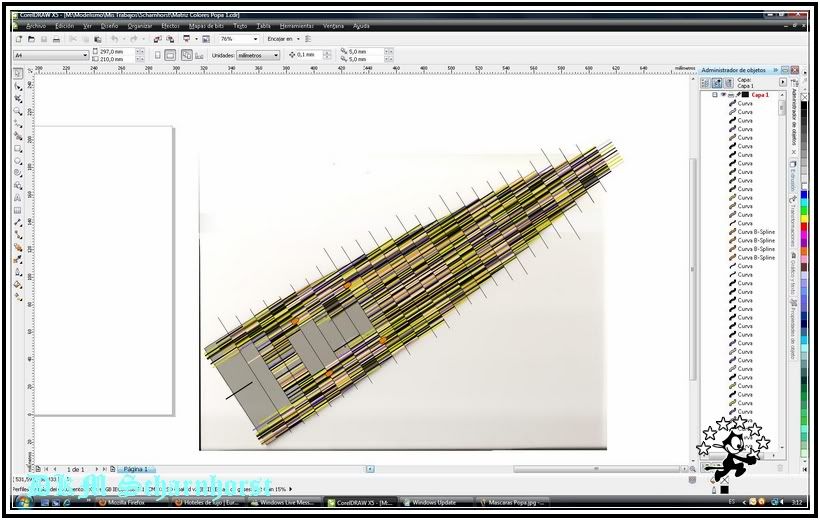Click the Página 1 page tab

134,468
